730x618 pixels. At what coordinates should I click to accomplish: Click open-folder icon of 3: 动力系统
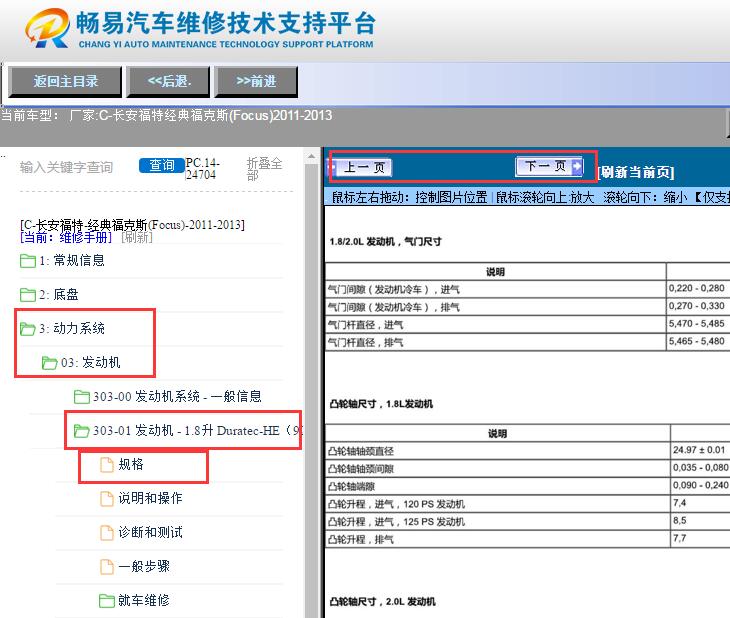(x=28, y=329)
